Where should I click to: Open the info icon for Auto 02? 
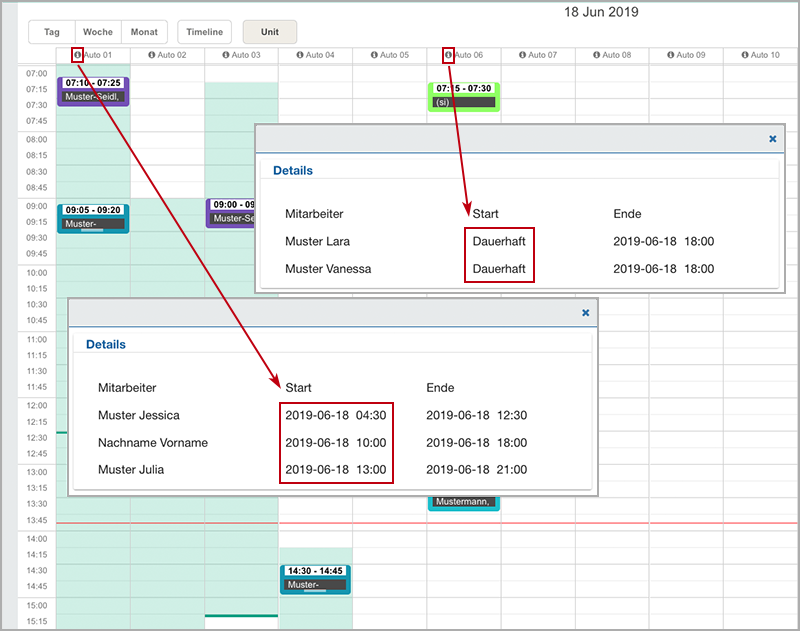pyautogui.click(x=152, y=55)
